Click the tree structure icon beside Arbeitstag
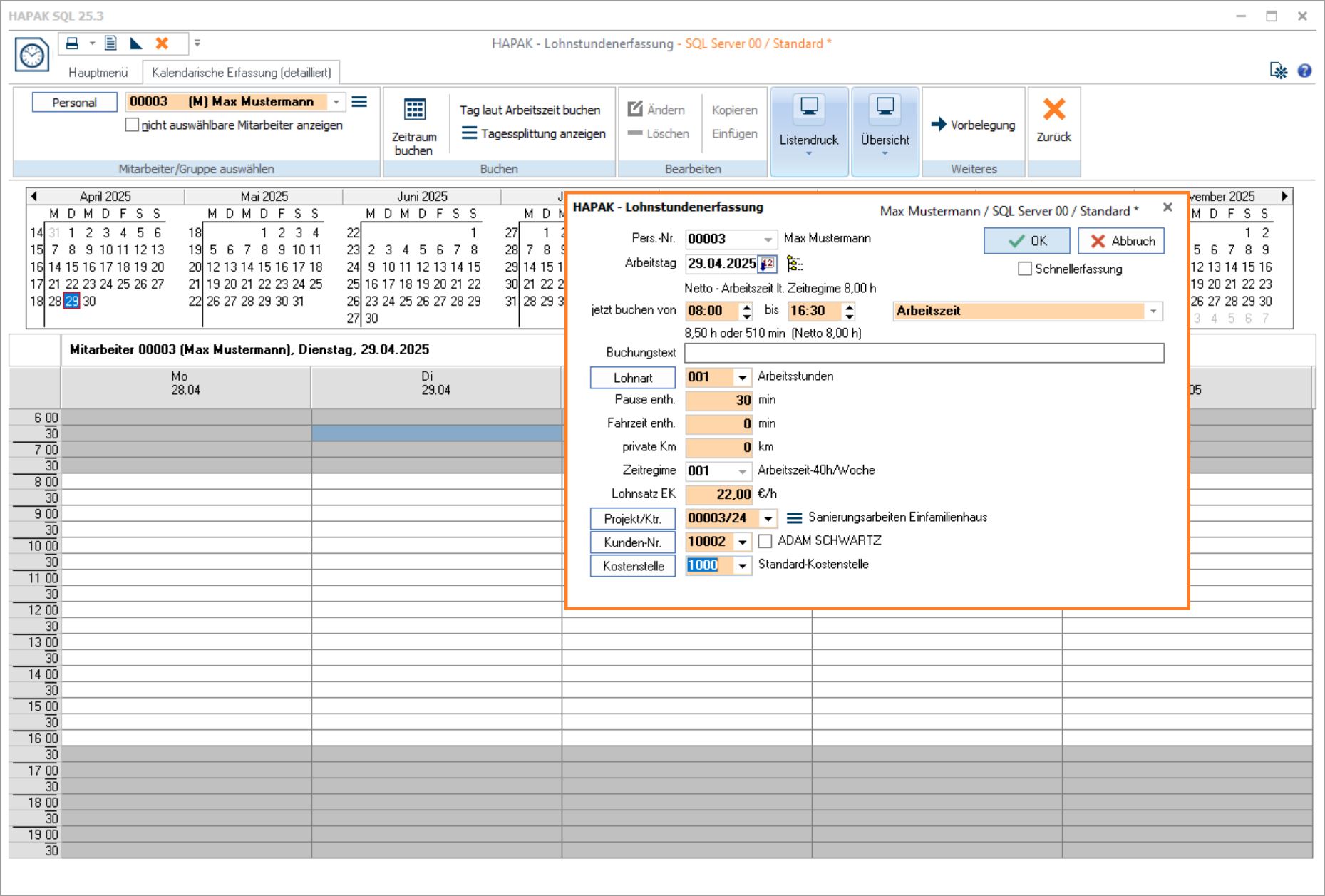Viewport: 1325px width, 896px height. tap(795, 264)
